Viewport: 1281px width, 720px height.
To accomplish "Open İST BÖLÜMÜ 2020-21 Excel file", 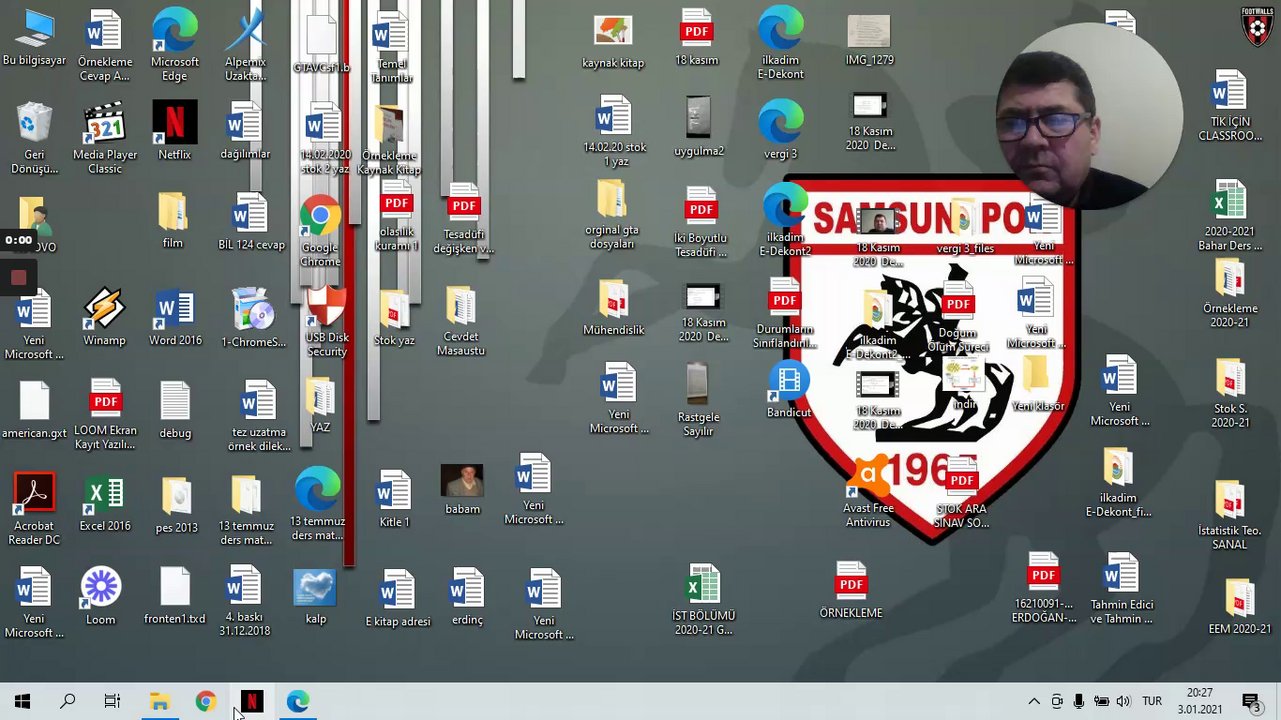I will point(703,600).
